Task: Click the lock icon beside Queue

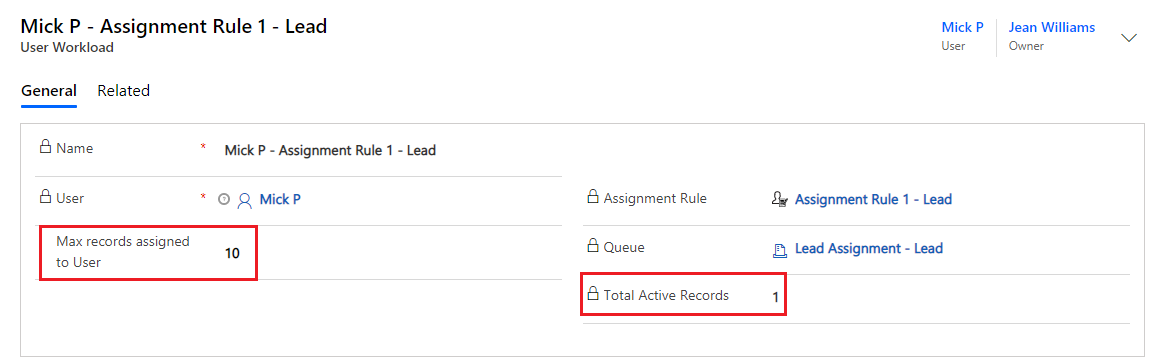Action: click(592, 246)
